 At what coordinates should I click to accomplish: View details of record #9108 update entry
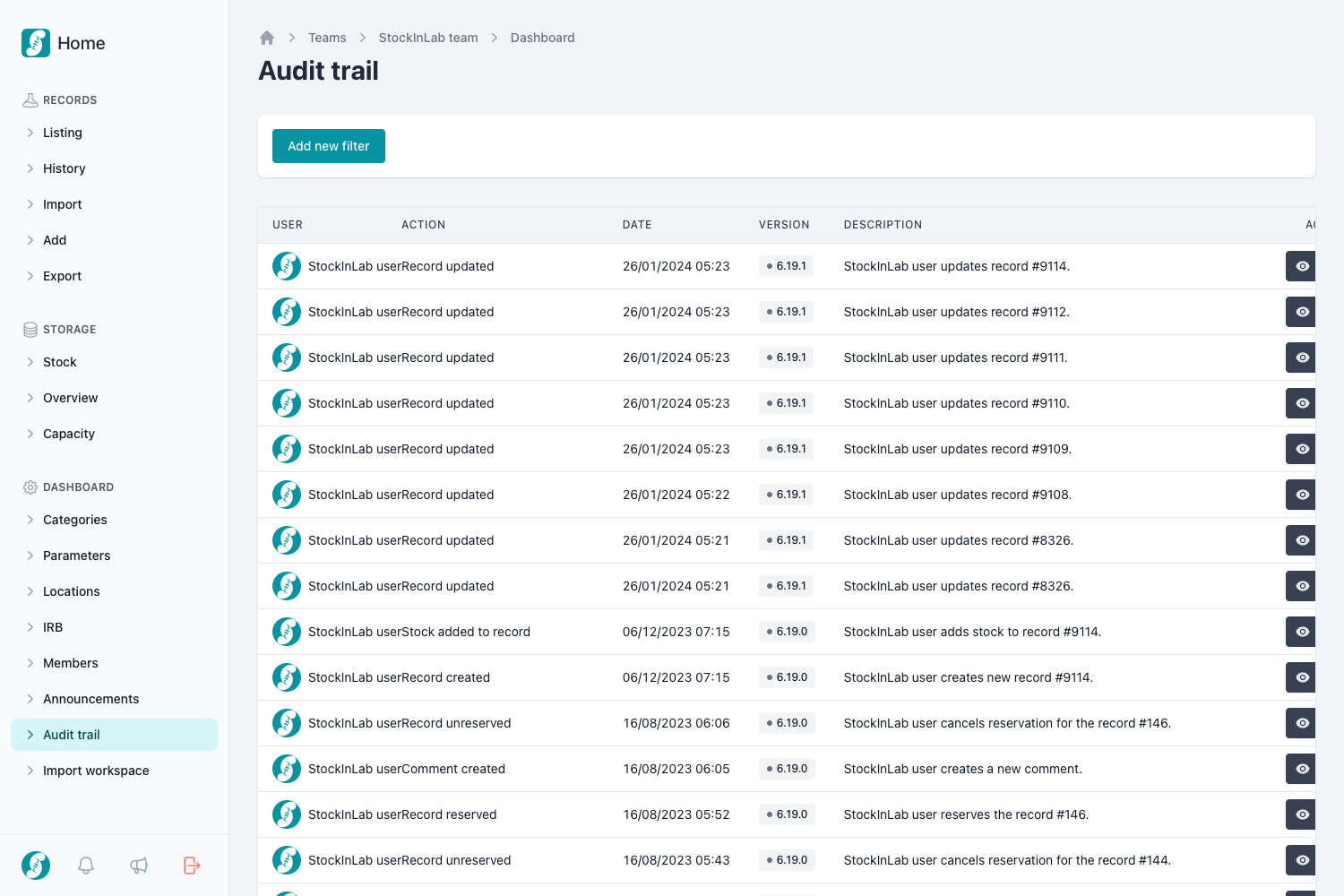(x=1301, y=495)
